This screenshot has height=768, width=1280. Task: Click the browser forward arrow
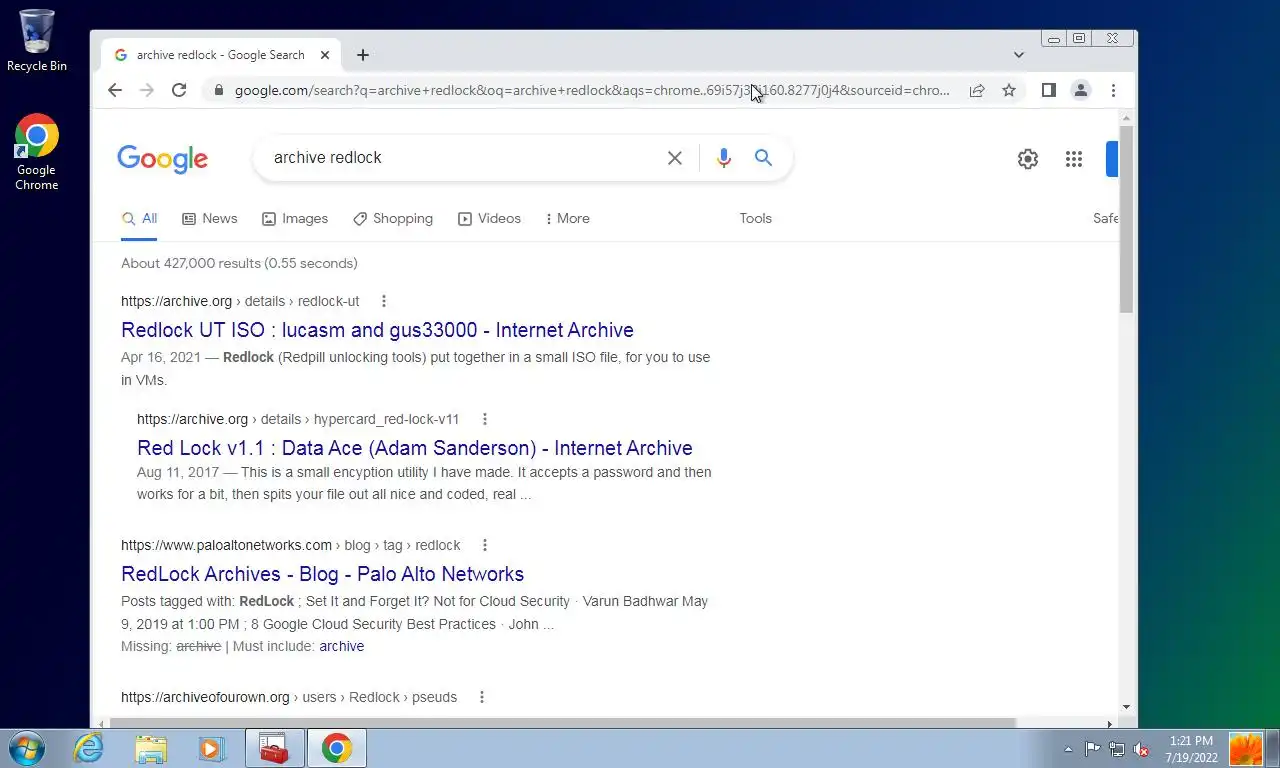coord(147,90)
